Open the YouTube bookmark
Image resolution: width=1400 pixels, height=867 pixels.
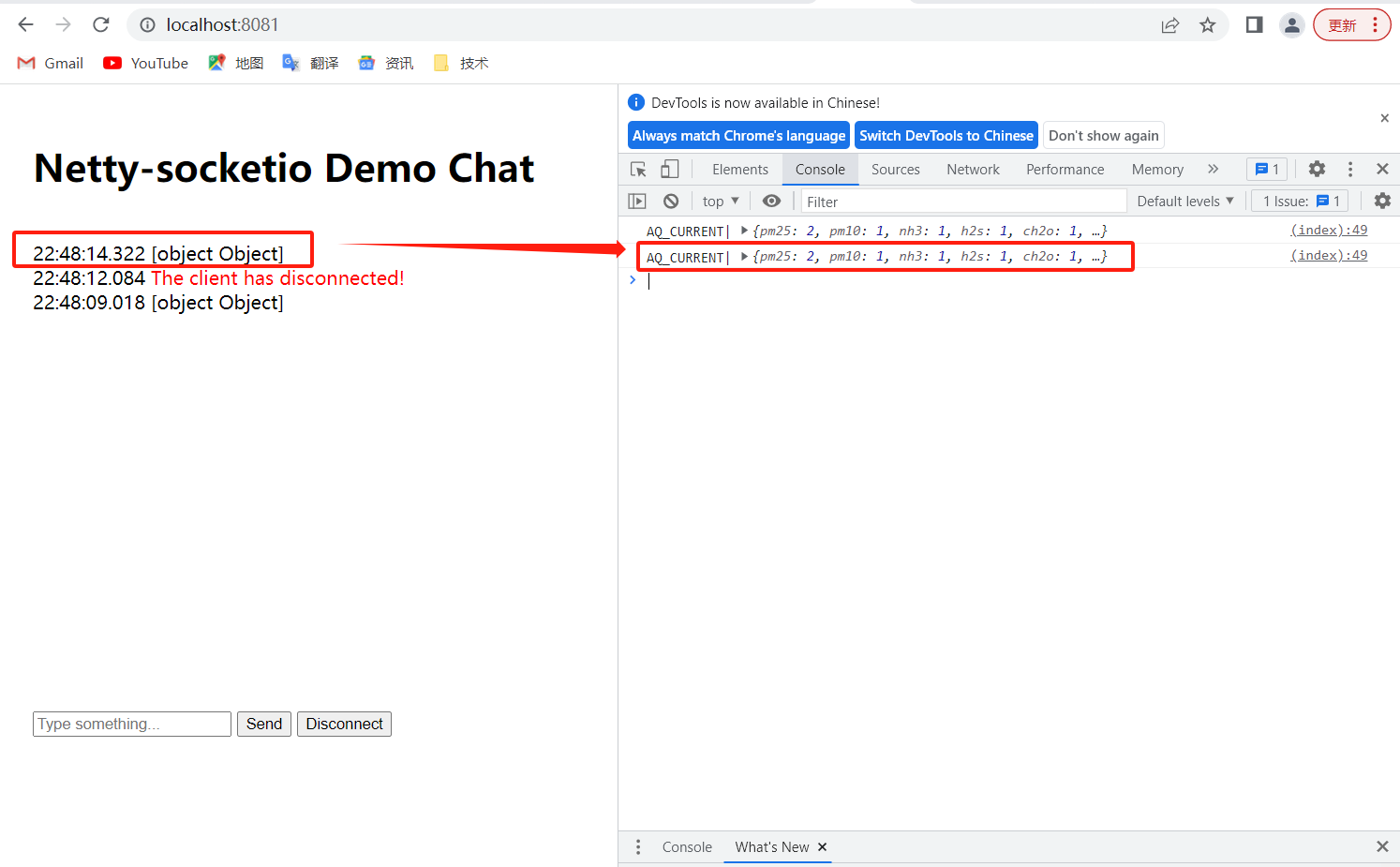click(x=146, y=63)
